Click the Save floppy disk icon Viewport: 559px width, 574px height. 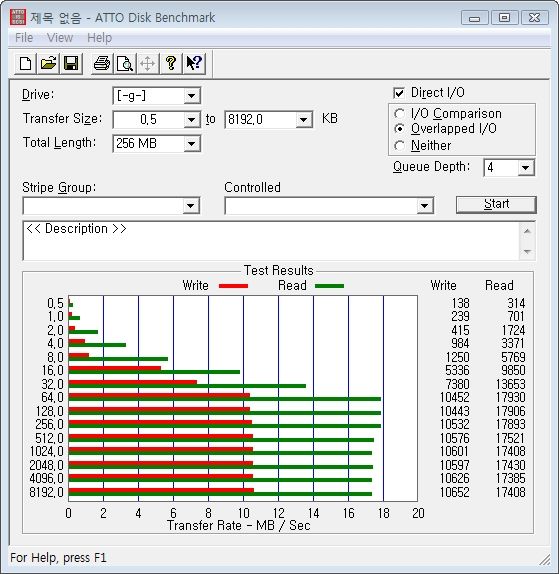point(71,64)
